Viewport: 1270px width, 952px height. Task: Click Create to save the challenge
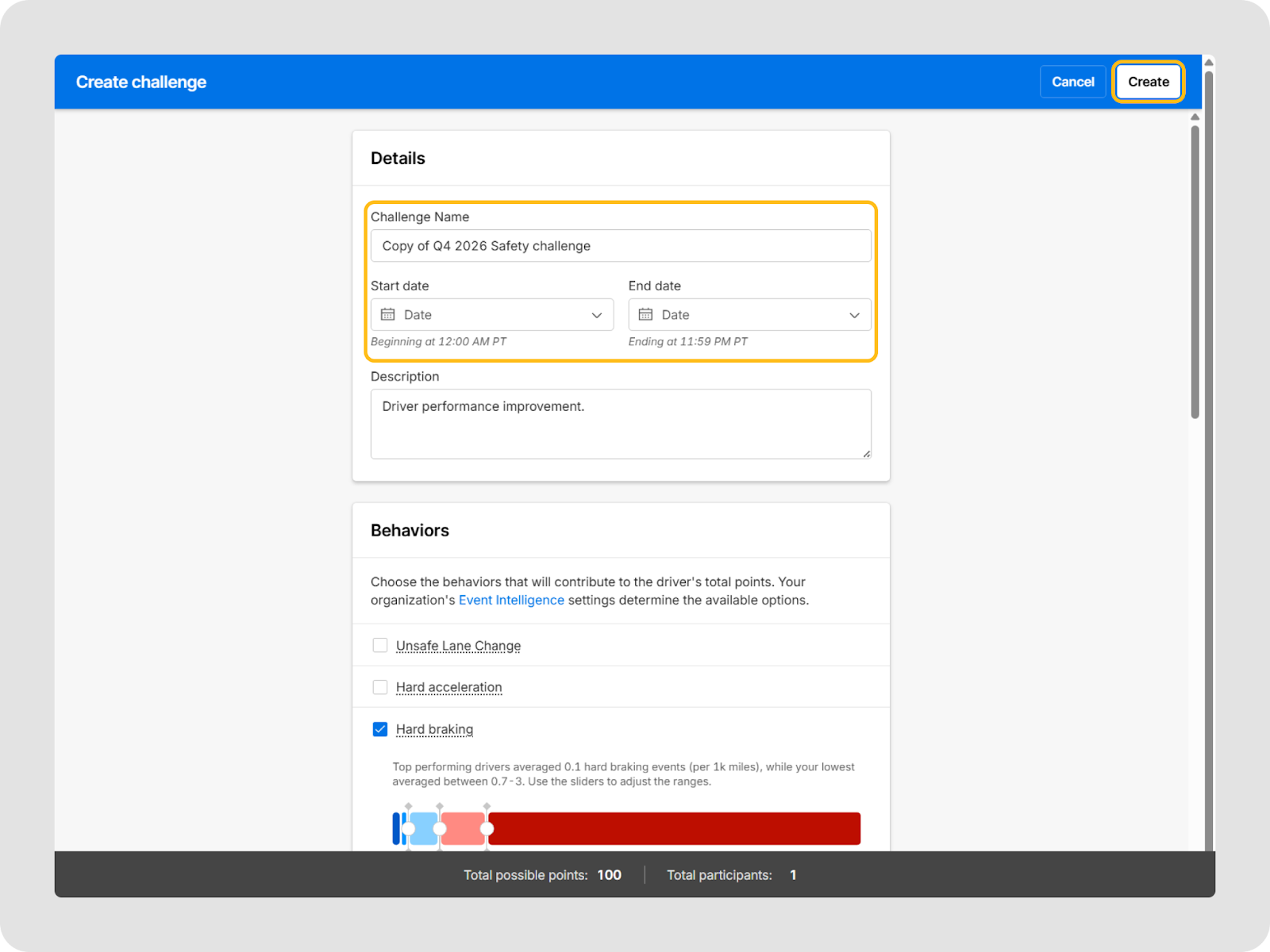(1148, 82)
